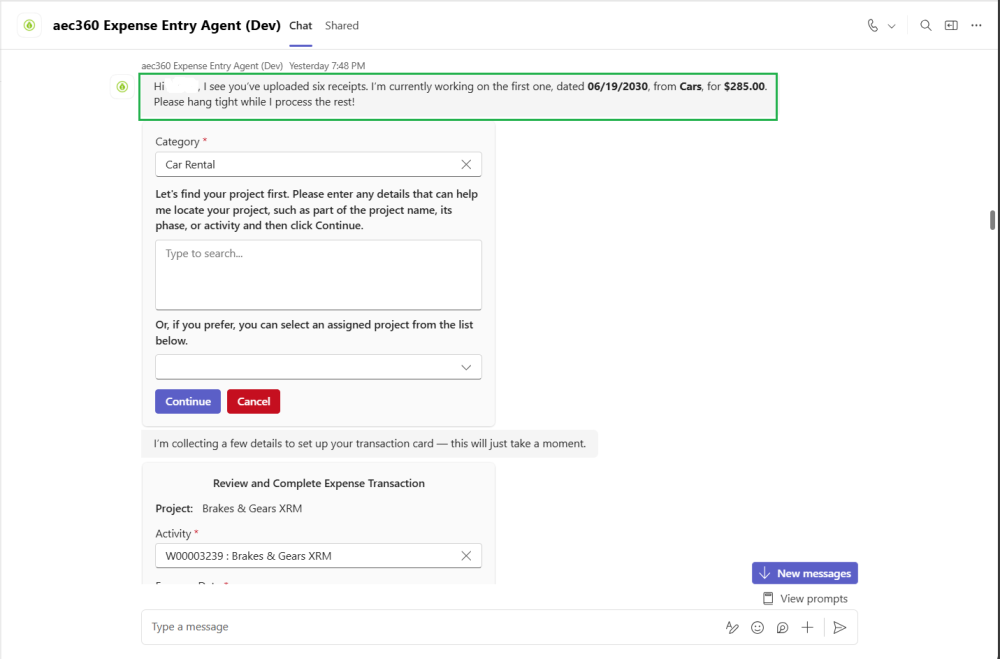Start an audio call with phone icon
1000x659 pixels.
pos(872,26)
